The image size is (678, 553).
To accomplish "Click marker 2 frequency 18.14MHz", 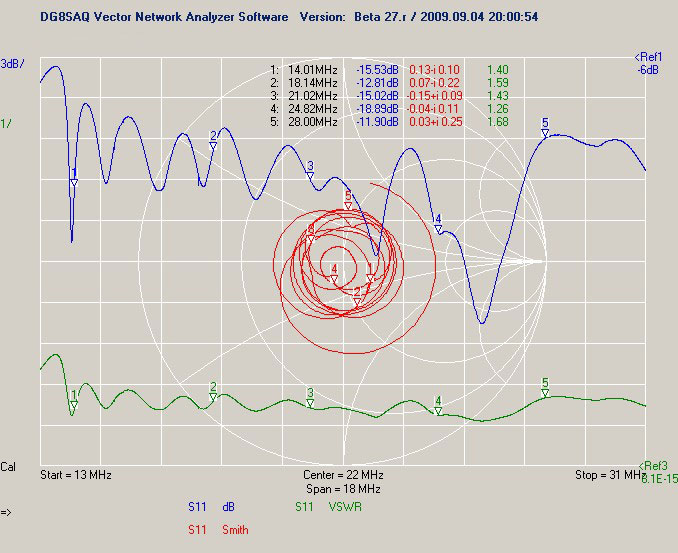I will pos(313,83).
